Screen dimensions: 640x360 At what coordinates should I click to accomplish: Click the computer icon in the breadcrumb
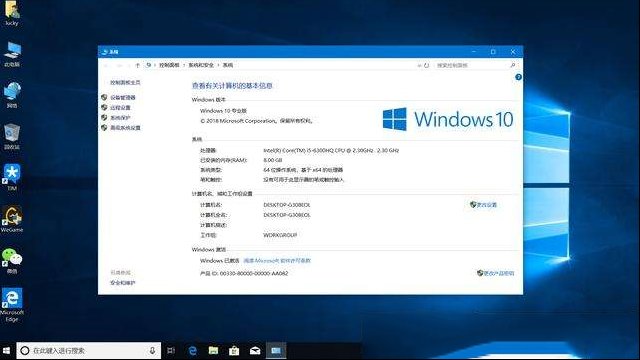point(149,65)
